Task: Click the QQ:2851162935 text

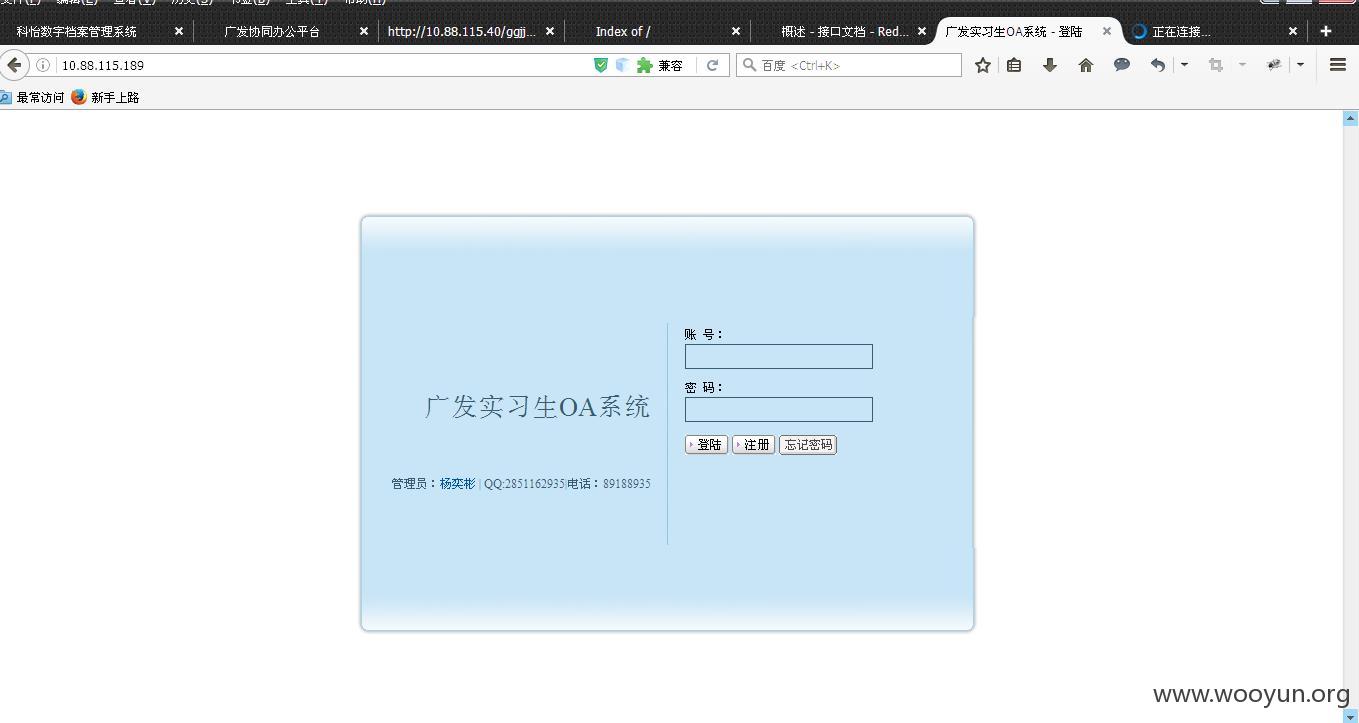Action: tap(524, 484)
